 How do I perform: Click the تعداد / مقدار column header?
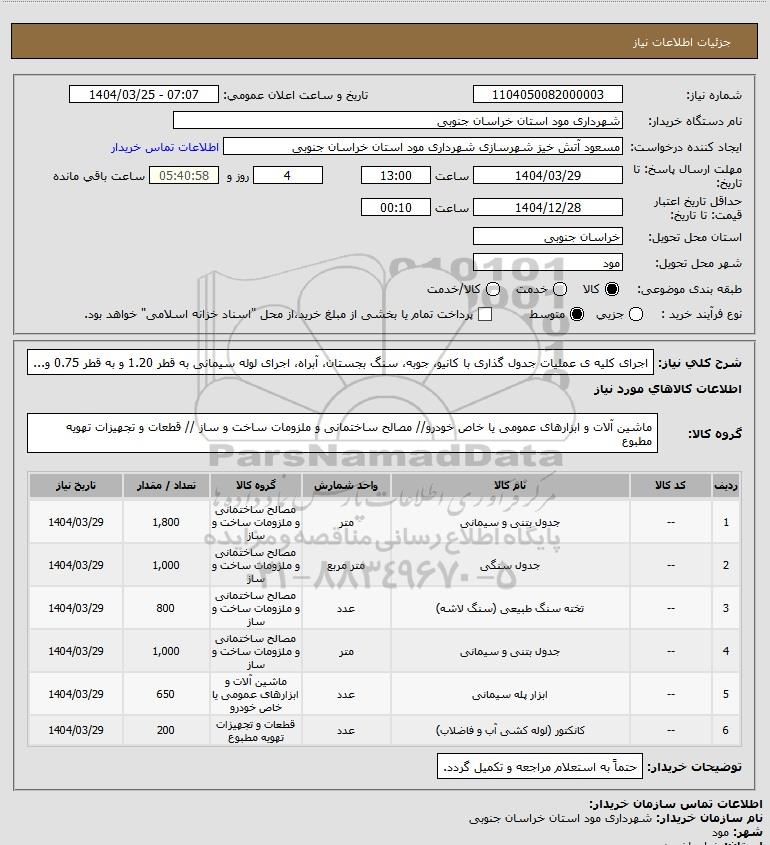click(x=166, y=486)
